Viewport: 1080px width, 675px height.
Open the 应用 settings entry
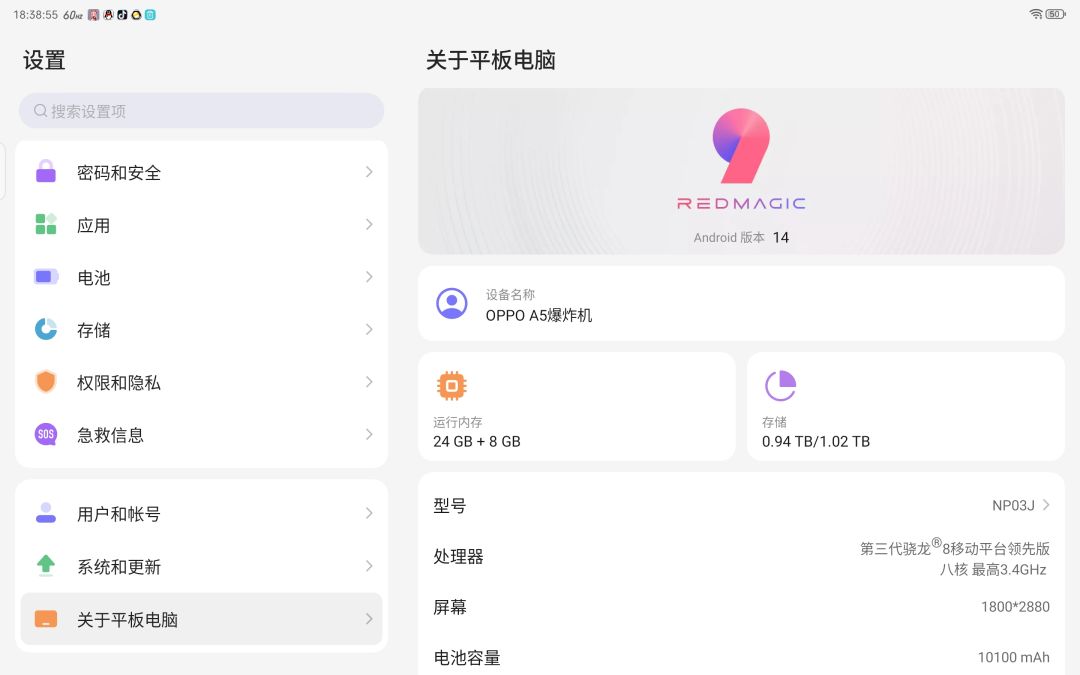(x=201, y=224)
